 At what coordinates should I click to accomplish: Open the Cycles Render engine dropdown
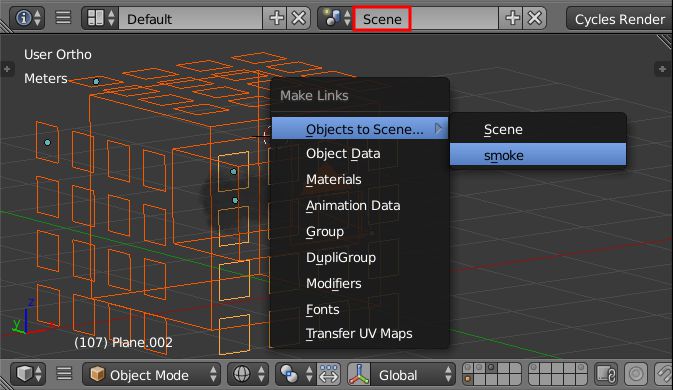coord(619,19)
